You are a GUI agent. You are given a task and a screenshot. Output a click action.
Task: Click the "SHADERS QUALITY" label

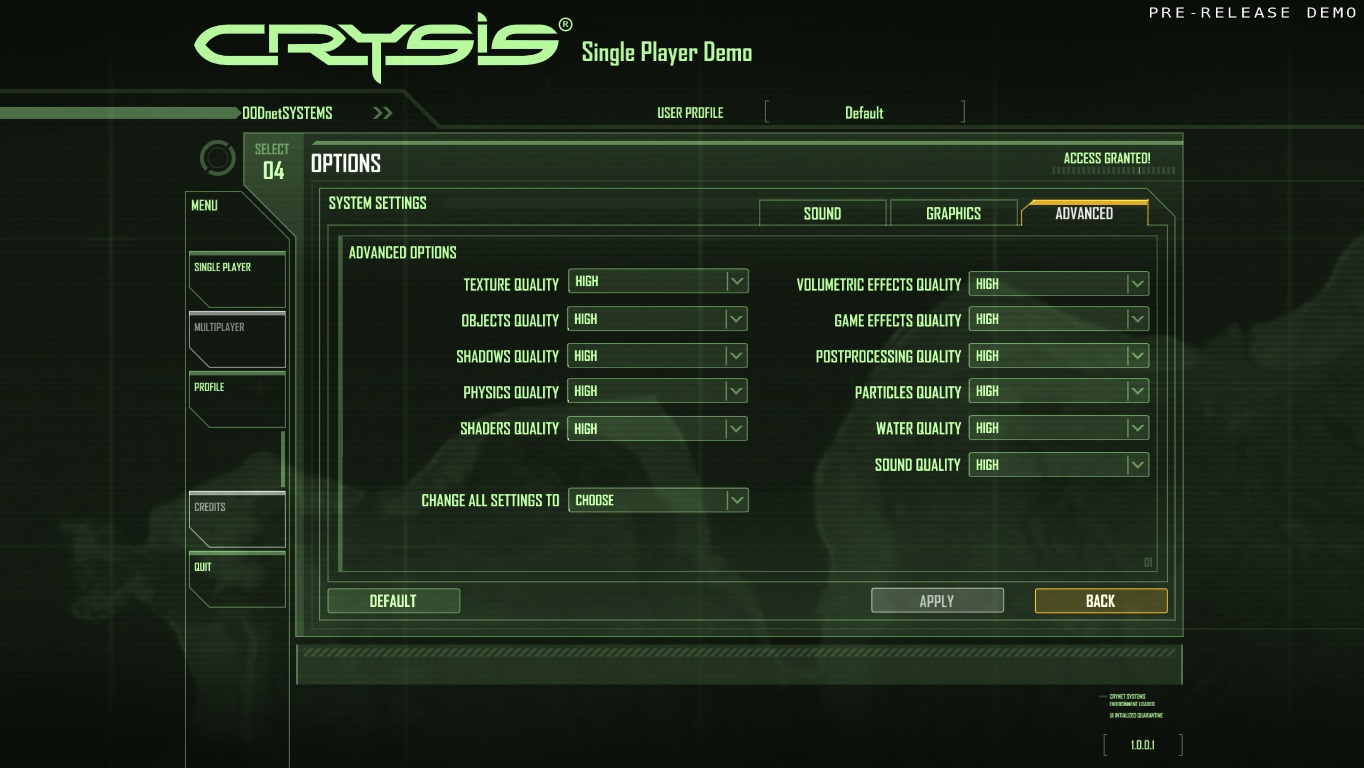click(x=510, y=428)
